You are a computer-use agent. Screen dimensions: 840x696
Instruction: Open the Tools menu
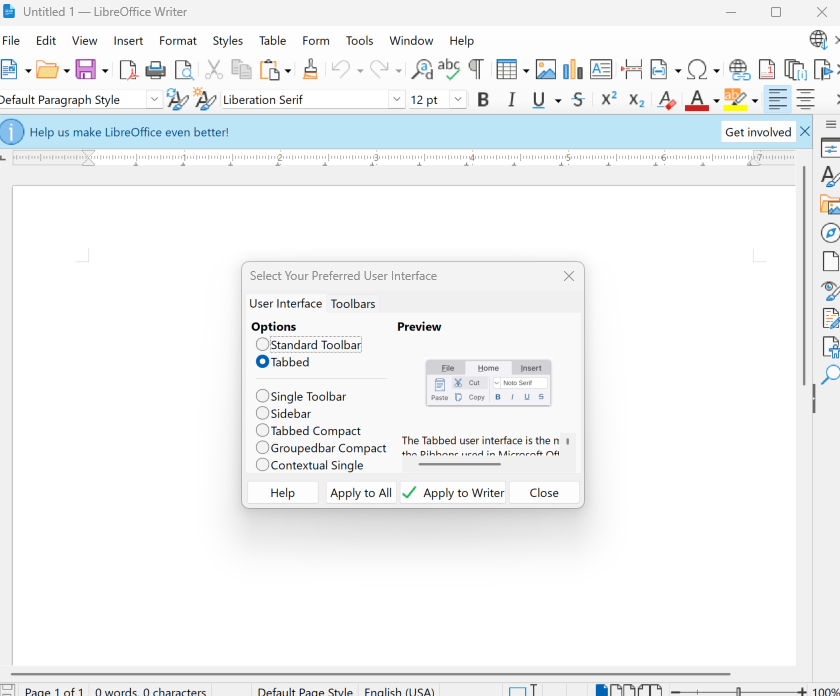click(x=359, y=41)
